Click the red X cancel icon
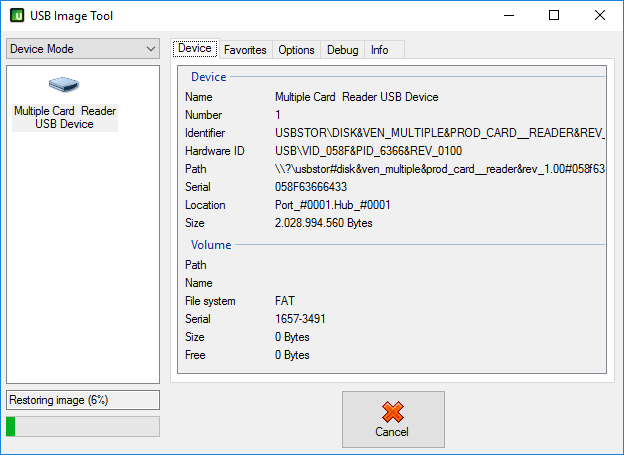This screenshot has width=624, height=455. coord(393,412)
